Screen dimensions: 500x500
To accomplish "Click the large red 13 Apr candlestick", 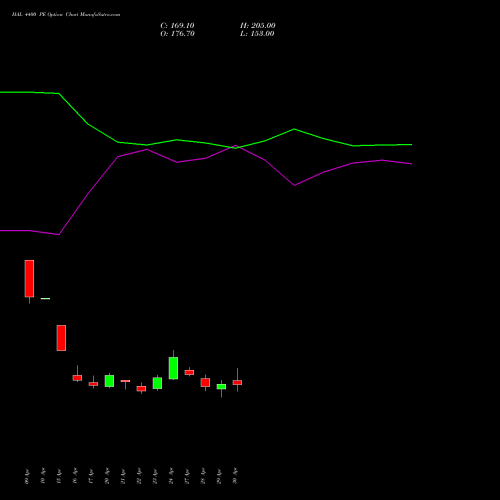I will point(61,338).
